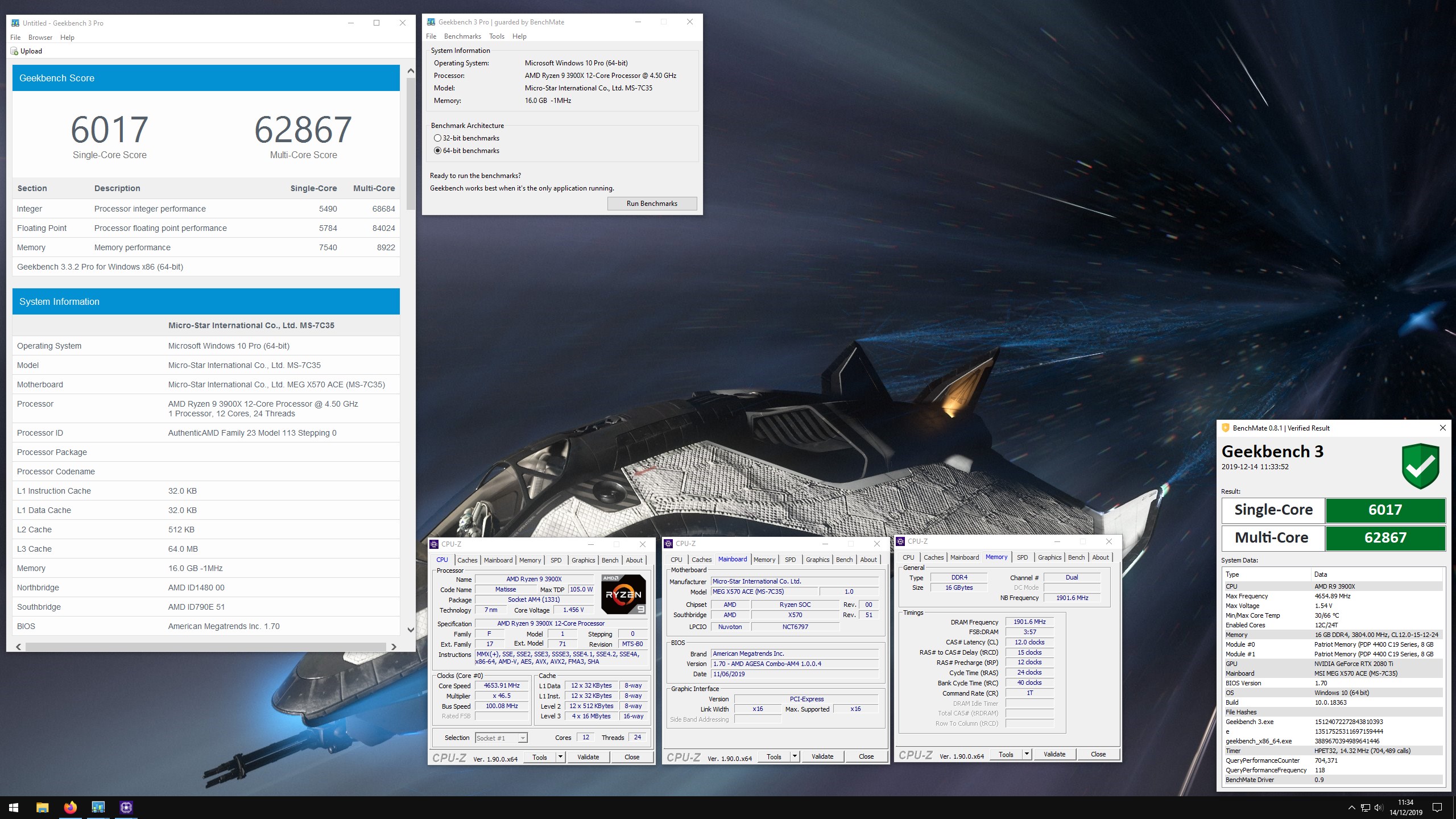Click Validate in first CPU-Z window

pyautogui.click(x=588, y=757)
